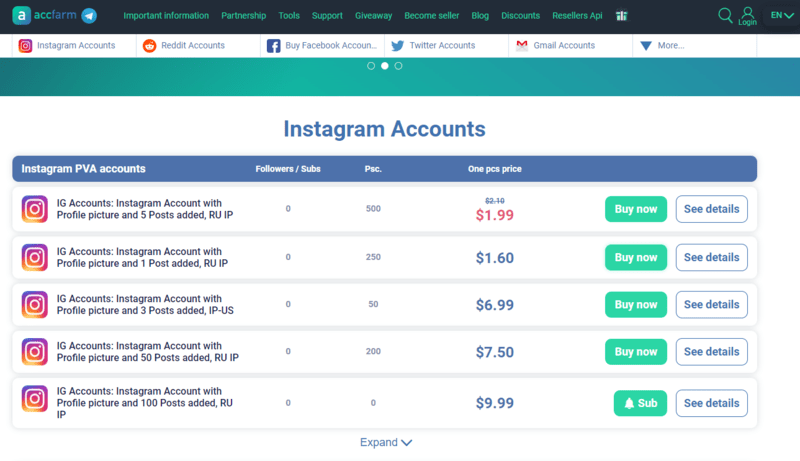Open the Giveaway menu item
Image resolution: width=800 pixels, height=461 pixels.
click(x=373, y=16)
